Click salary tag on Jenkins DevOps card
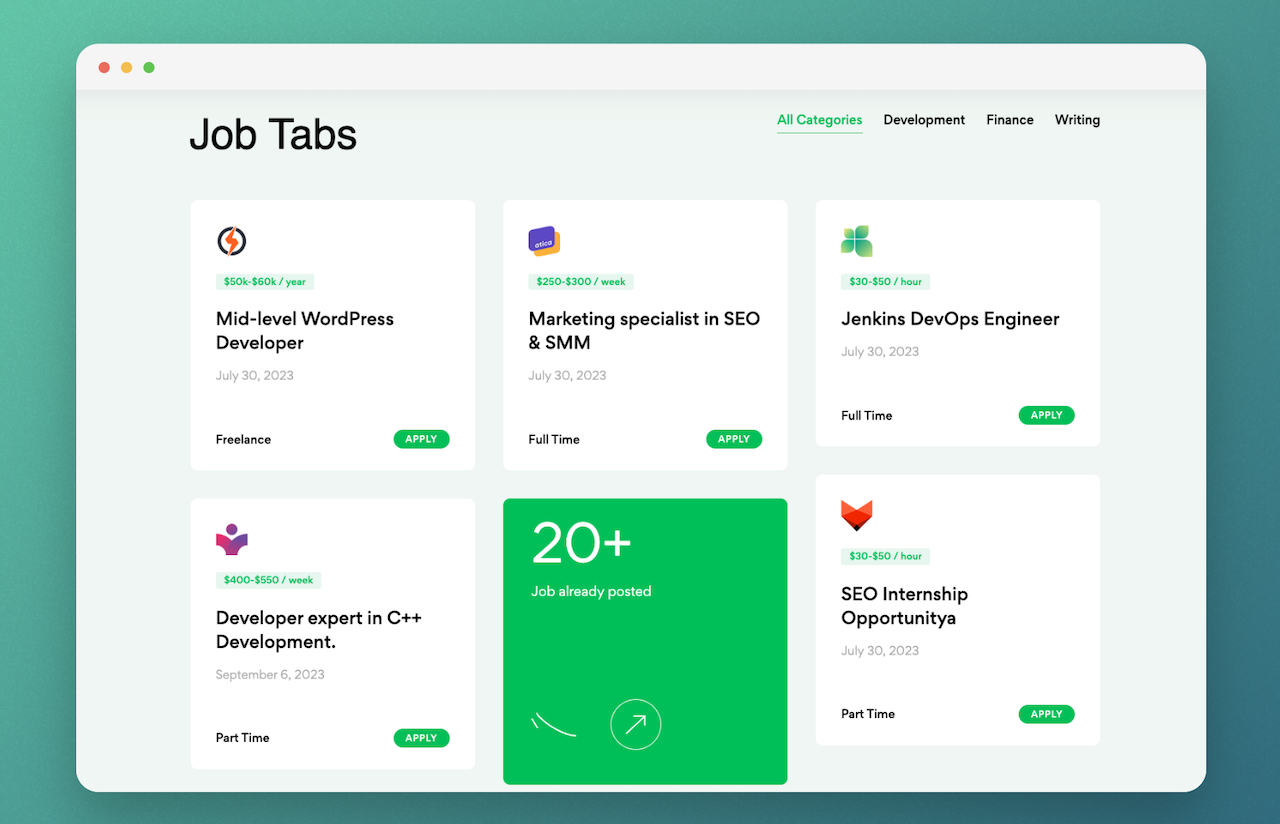The width and height of the screenshot is (1280, 824). click(x=885, y=282)
